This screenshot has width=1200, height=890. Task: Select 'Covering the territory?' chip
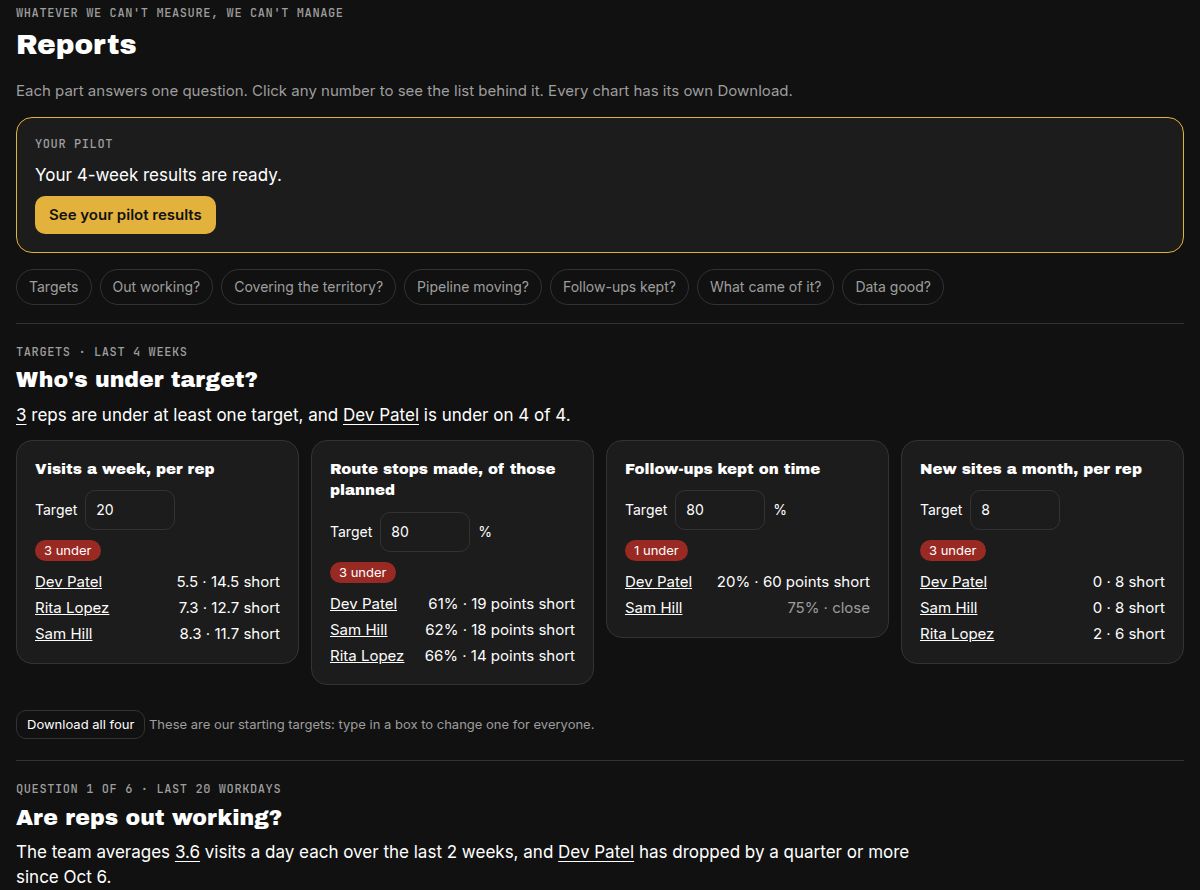coord(308,287)
